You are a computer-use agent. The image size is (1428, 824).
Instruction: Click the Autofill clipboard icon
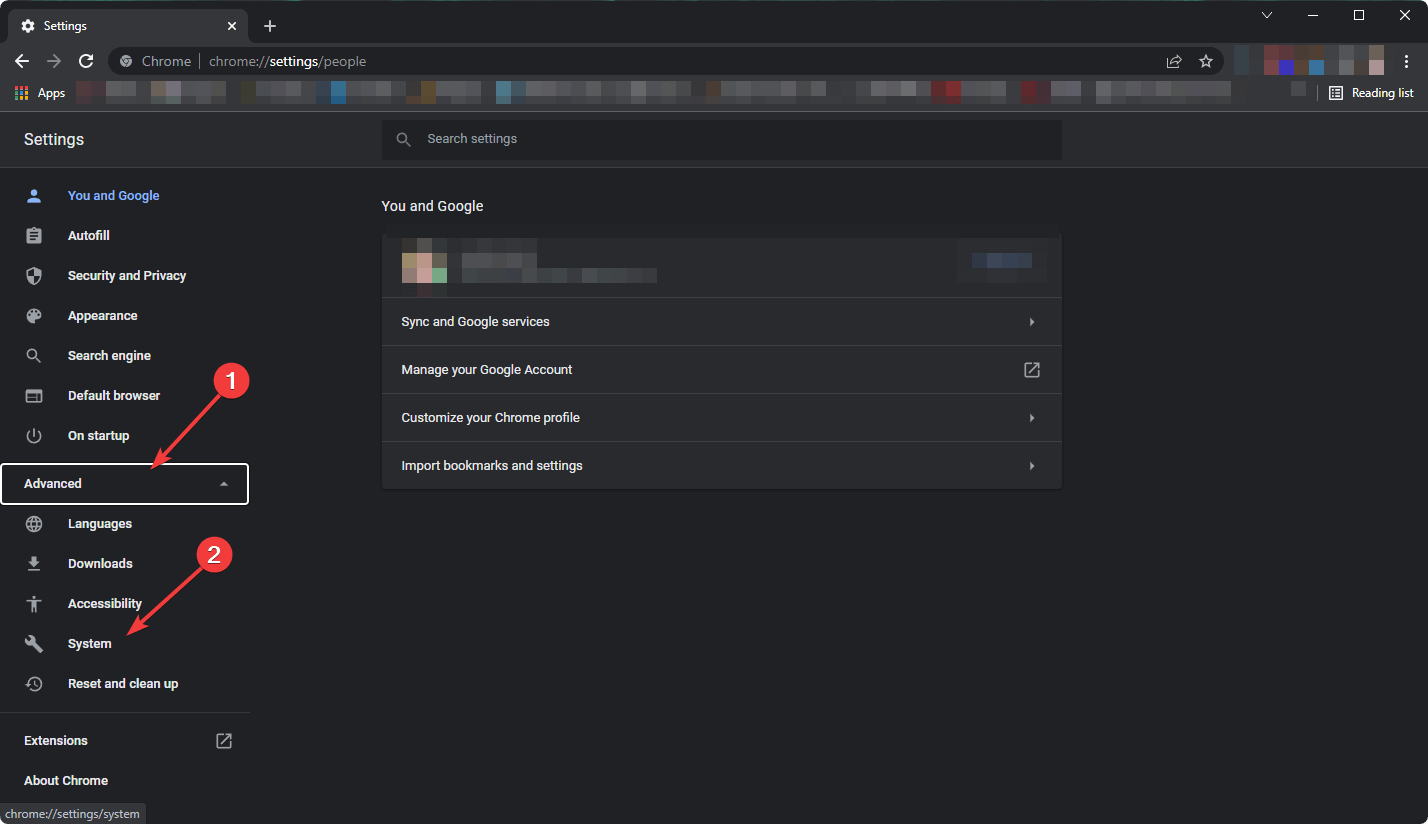34,236
